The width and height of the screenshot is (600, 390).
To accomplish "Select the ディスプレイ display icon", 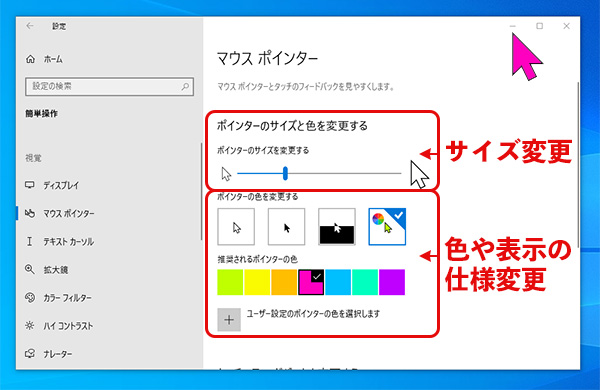I will [30, 185].
